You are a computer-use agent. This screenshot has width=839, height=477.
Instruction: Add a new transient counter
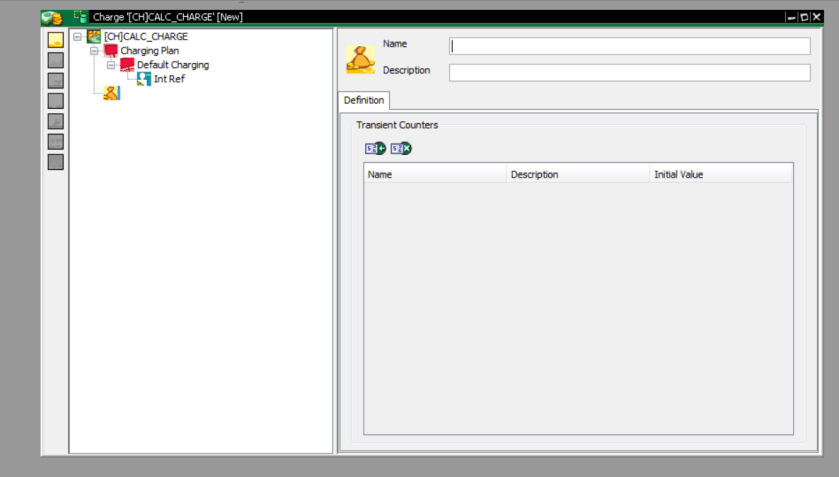pos(375,148)
